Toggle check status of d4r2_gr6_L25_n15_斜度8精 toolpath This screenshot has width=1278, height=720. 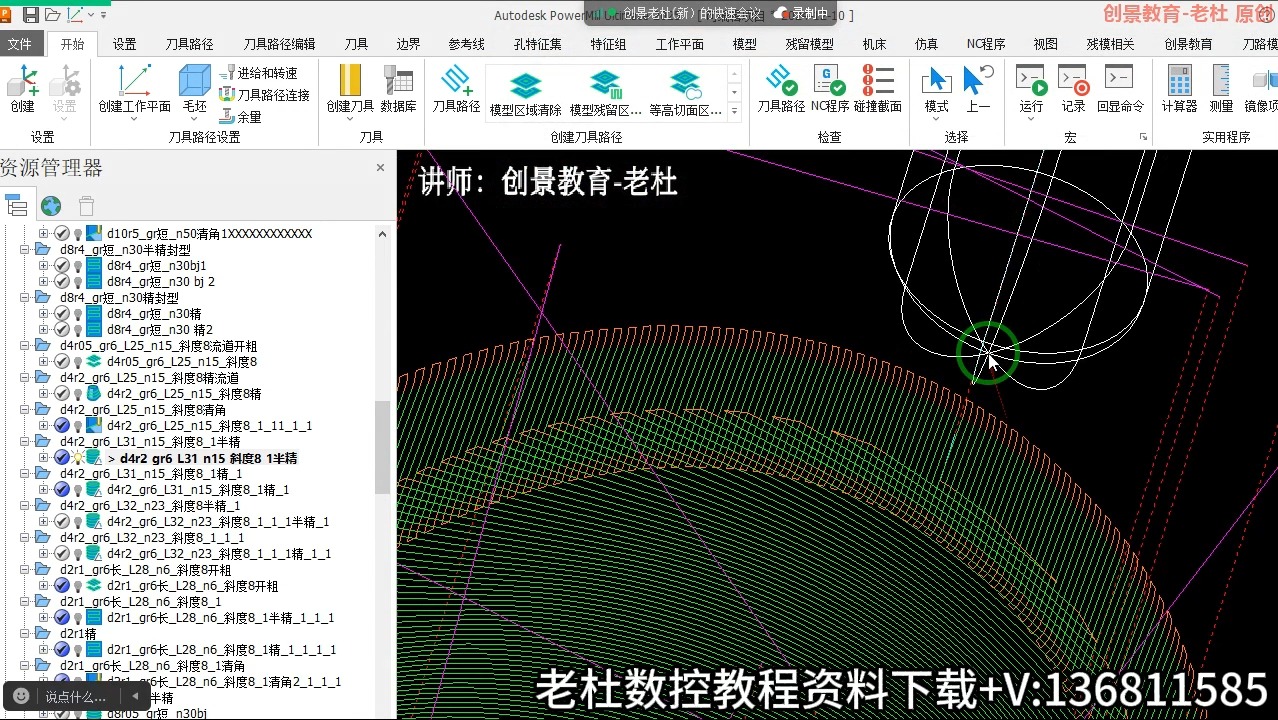62,394
